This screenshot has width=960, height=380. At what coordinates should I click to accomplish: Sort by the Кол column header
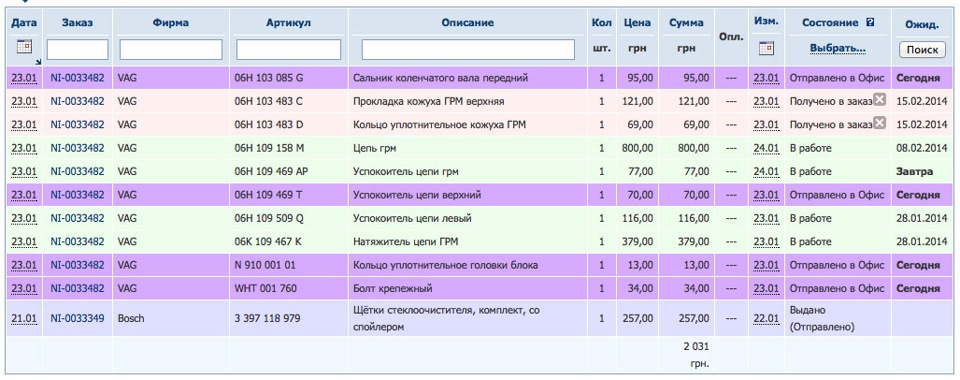(601, 23)
